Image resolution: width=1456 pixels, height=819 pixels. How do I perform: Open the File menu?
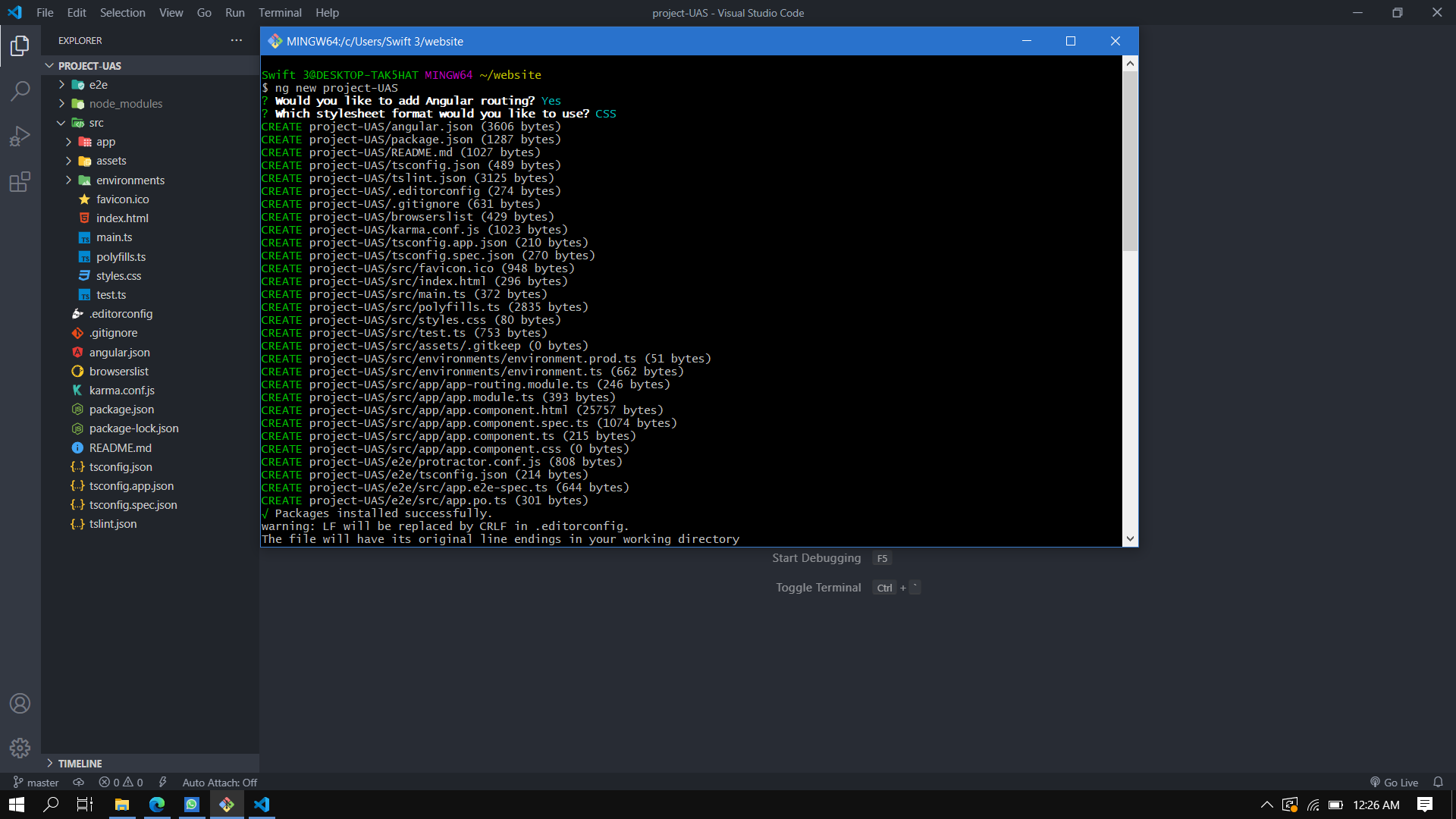45,13
